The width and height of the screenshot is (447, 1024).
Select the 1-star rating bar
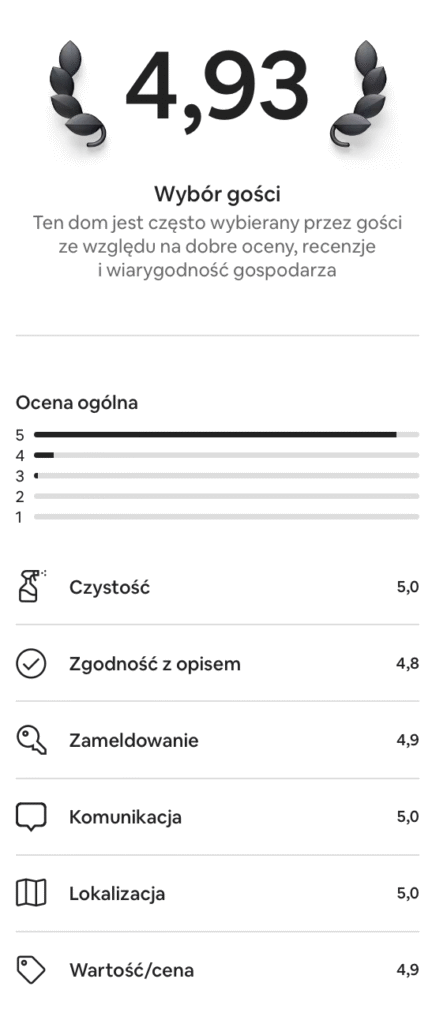(227, 517)
